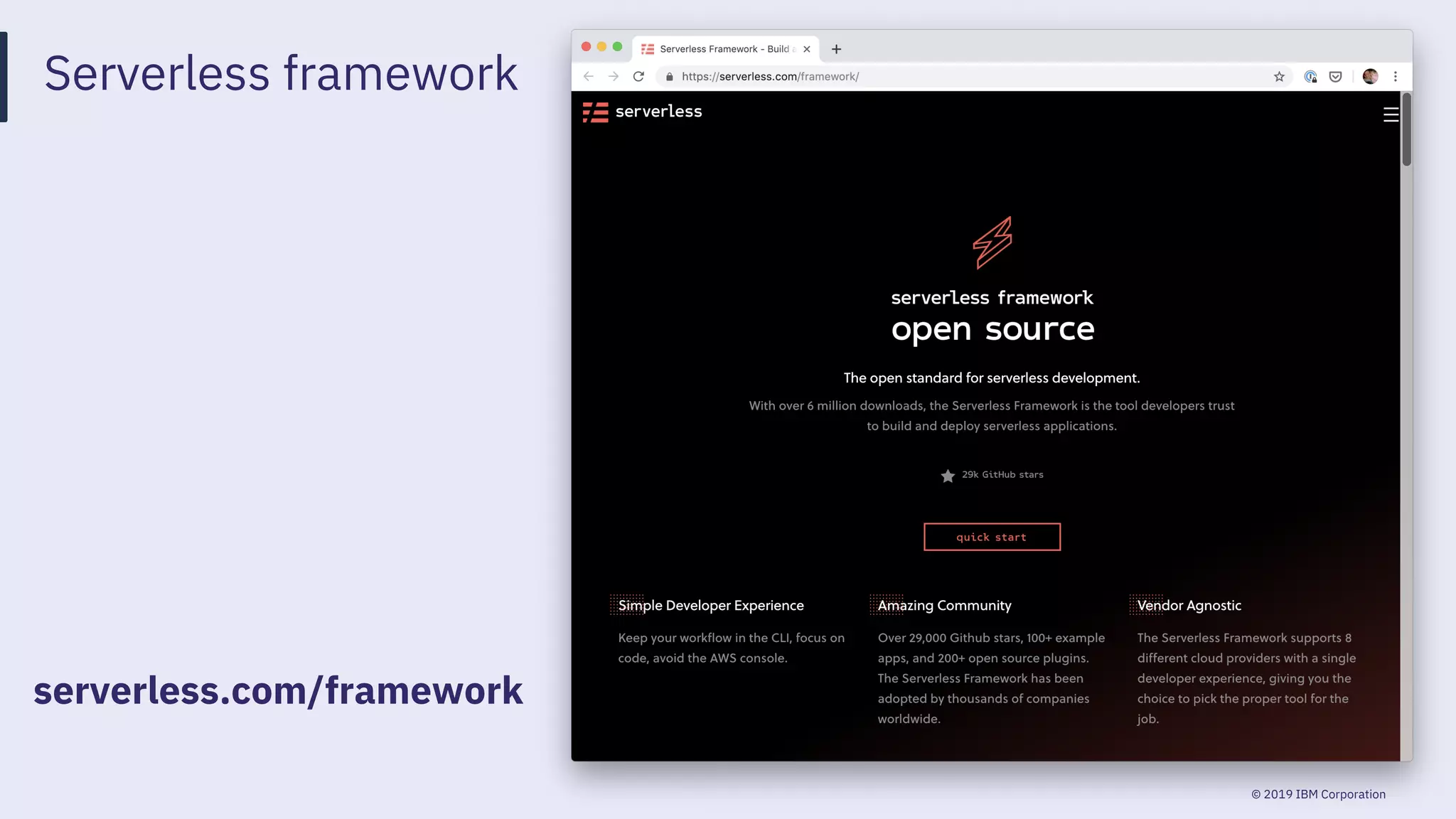The image size is (1456, 819).
Task: Open the blue extension icon in toolbar
Action: (1310, 77)
